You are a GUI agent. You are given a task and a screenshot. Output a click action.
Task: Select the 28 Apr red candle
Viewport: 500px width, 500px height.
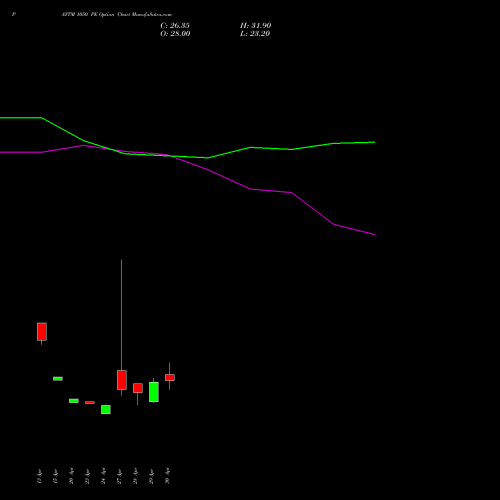[x=138, y=388]
